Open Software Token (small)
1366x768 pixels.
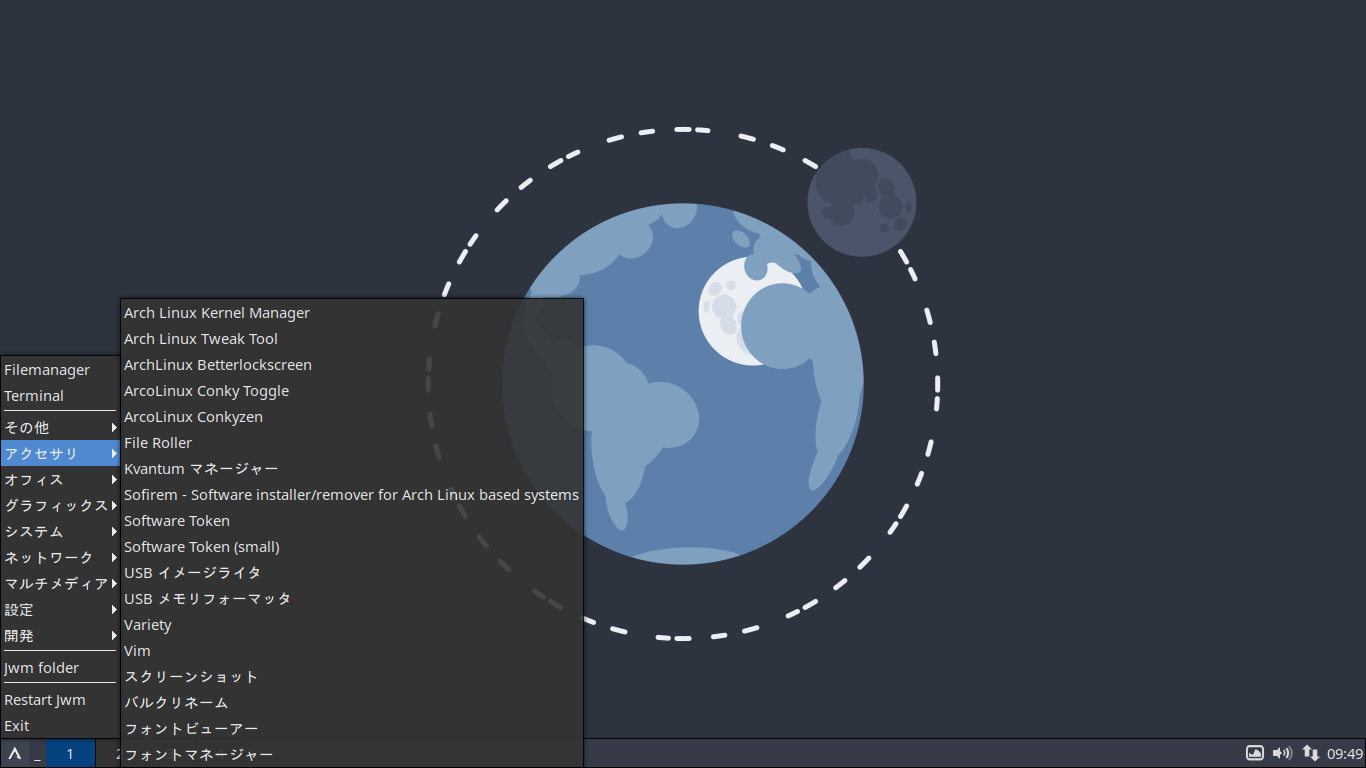[x=352, y=547]
